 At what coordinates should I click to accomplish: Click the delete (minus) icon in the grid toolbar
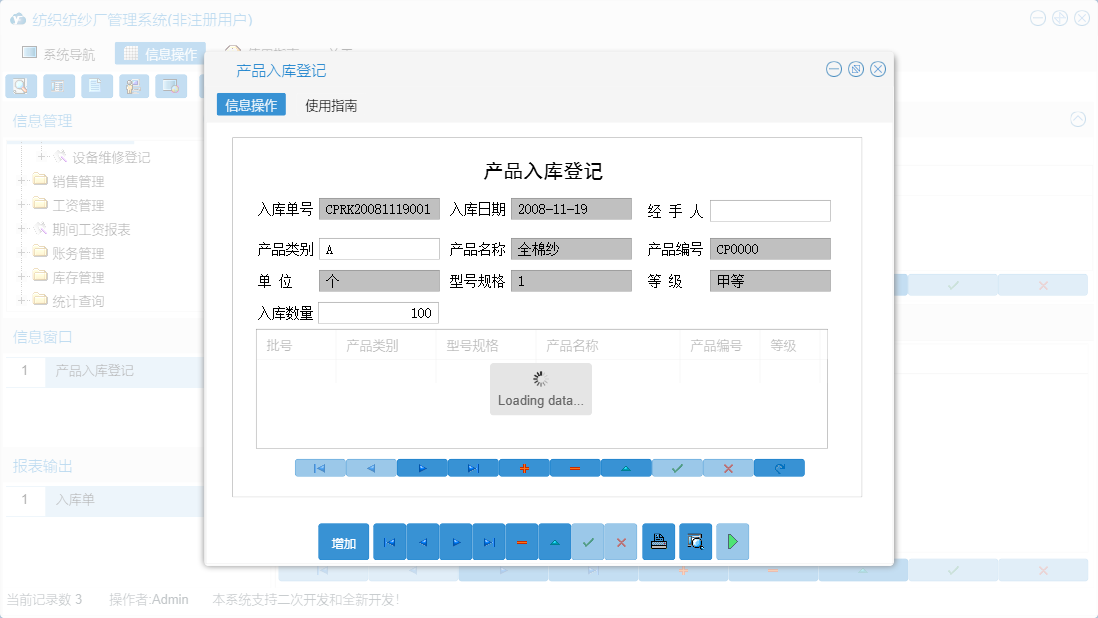(x=575, y=467)
